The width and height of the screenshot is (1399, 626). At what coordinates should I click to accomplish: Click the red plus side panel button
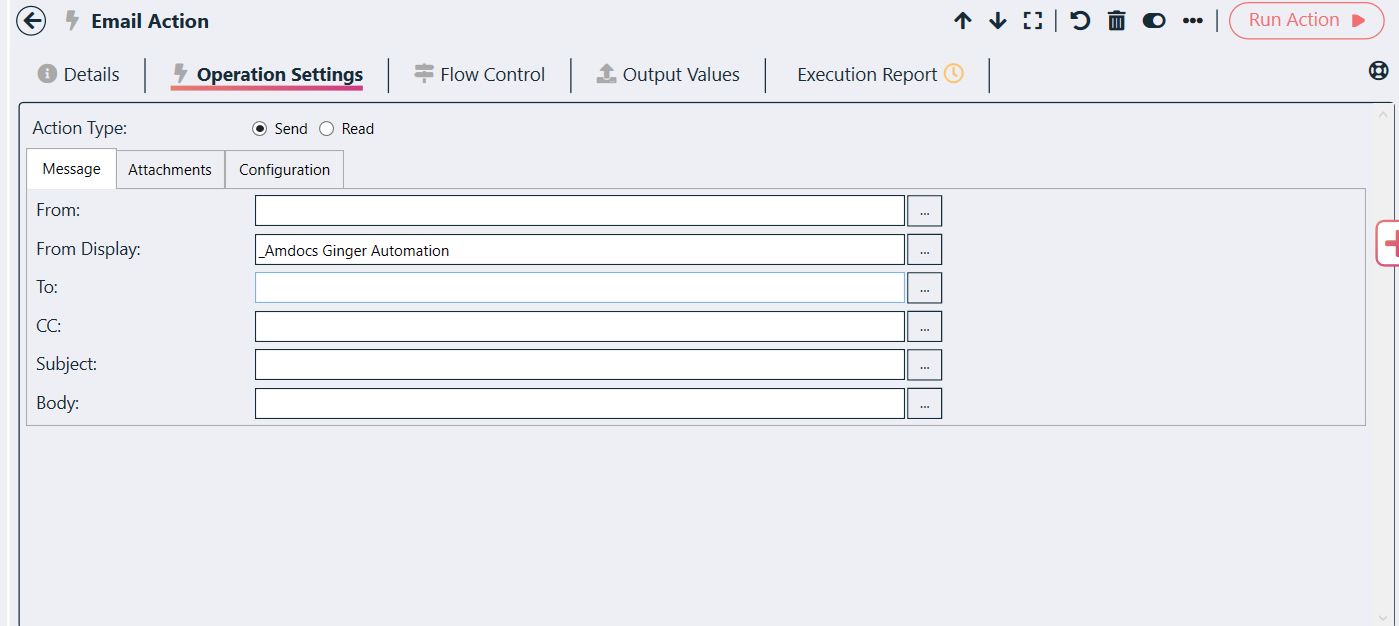click(1388, 244)
